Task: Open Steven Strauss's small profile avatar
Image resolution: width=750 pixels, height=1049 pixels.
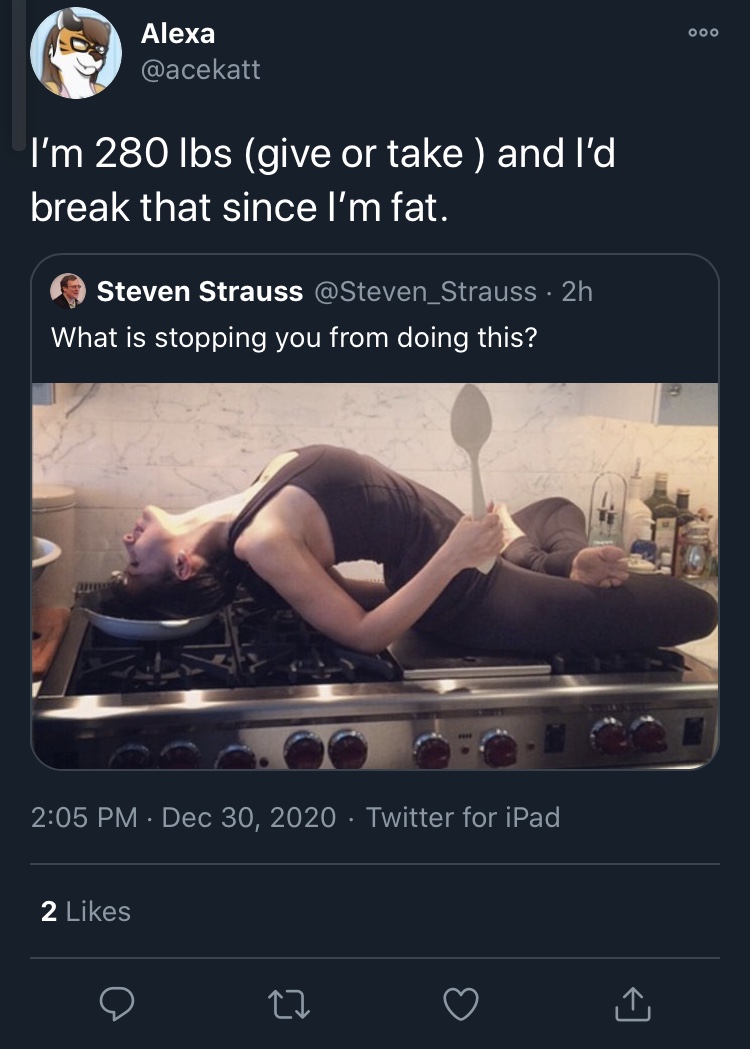Action: coord(68,291)
